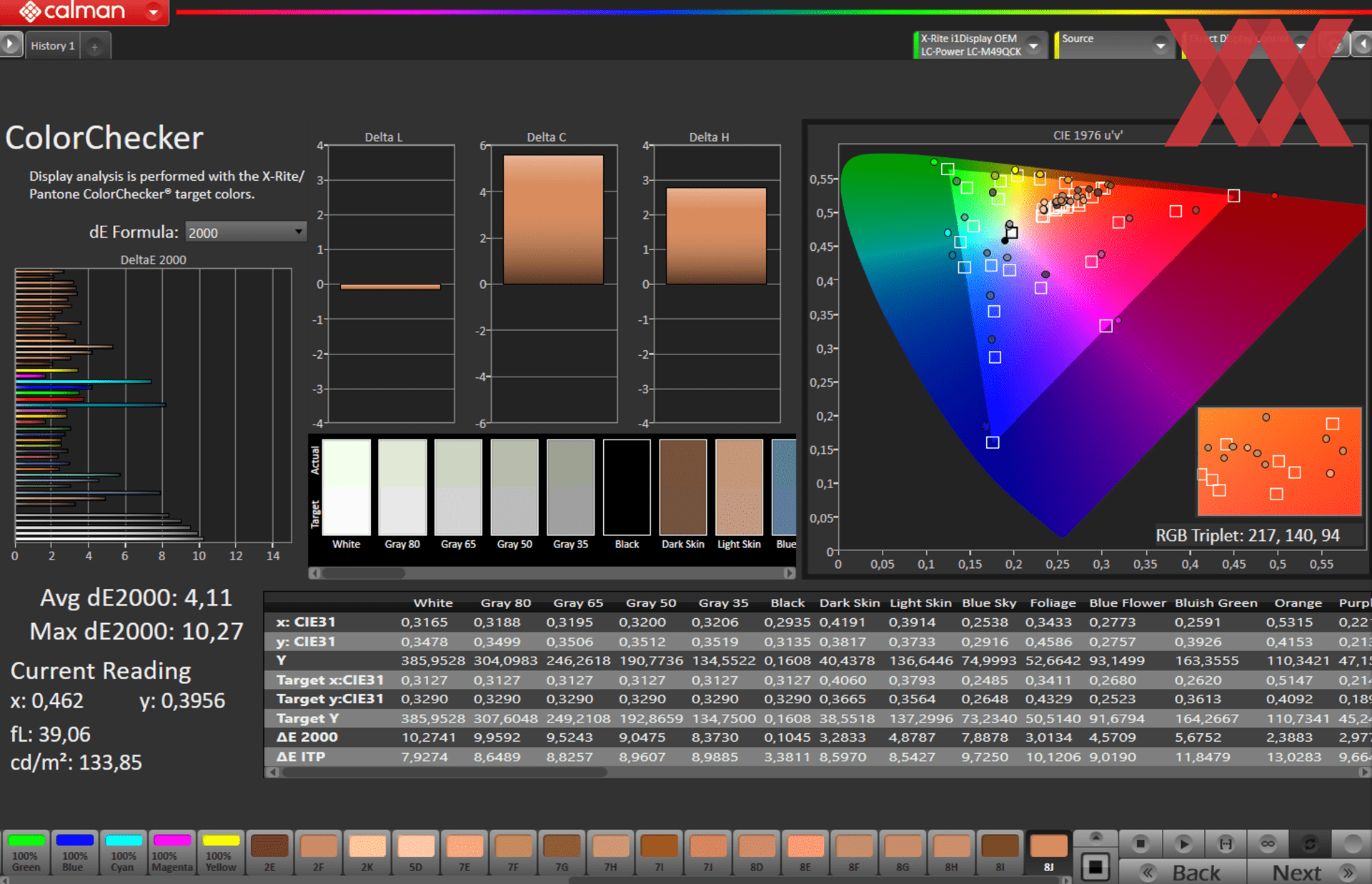Click the continuous read infinity icon

[1268, 844]
